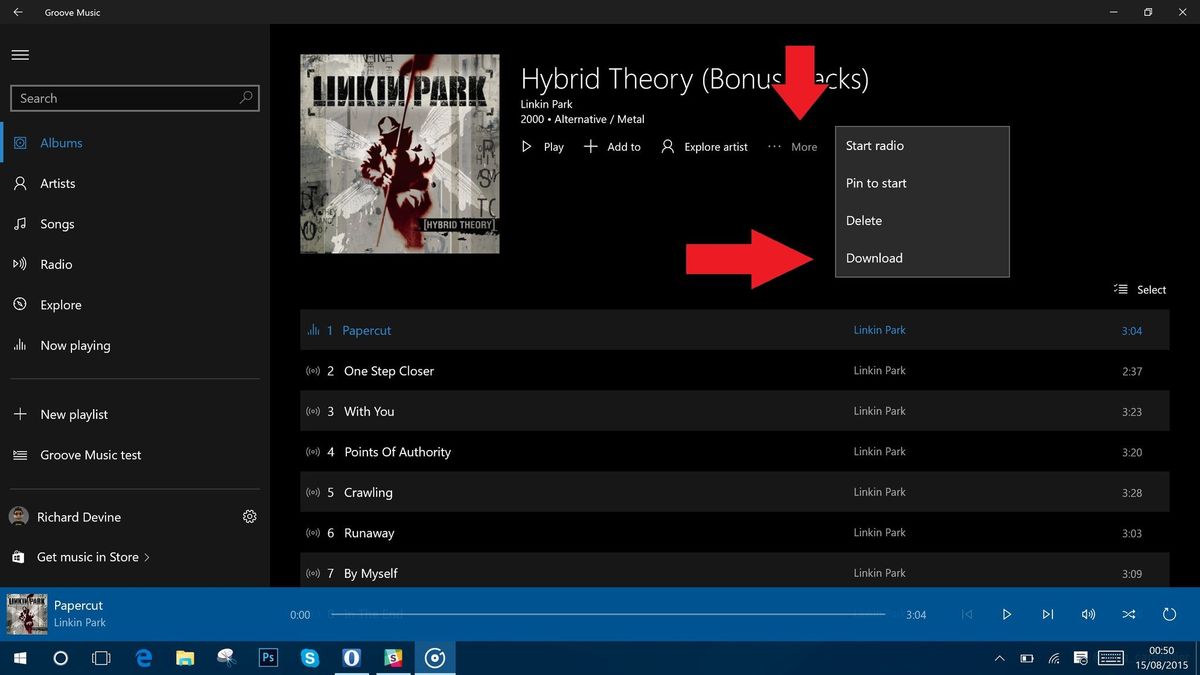Enter Select mode above the track list
1200x675 pixels.
[x=1140, y=289]
